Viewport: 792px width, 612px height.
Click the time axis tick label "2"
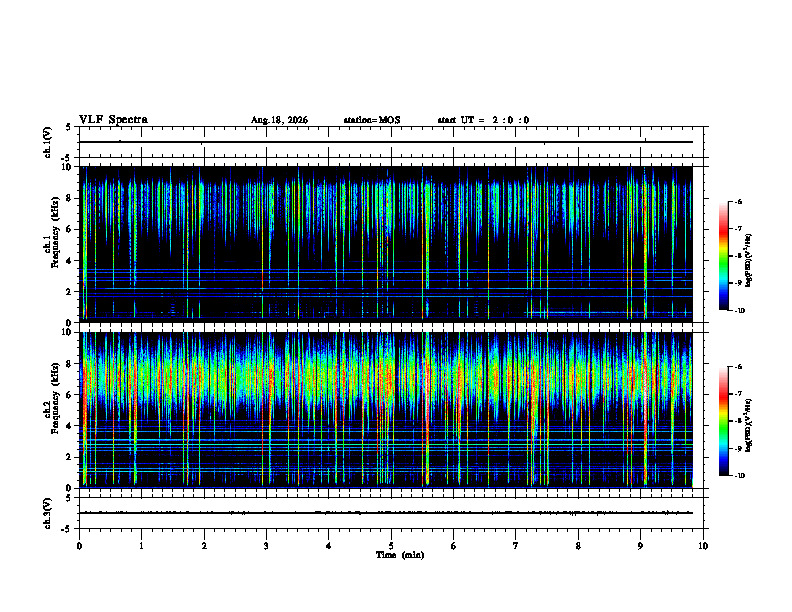(204, 546)
